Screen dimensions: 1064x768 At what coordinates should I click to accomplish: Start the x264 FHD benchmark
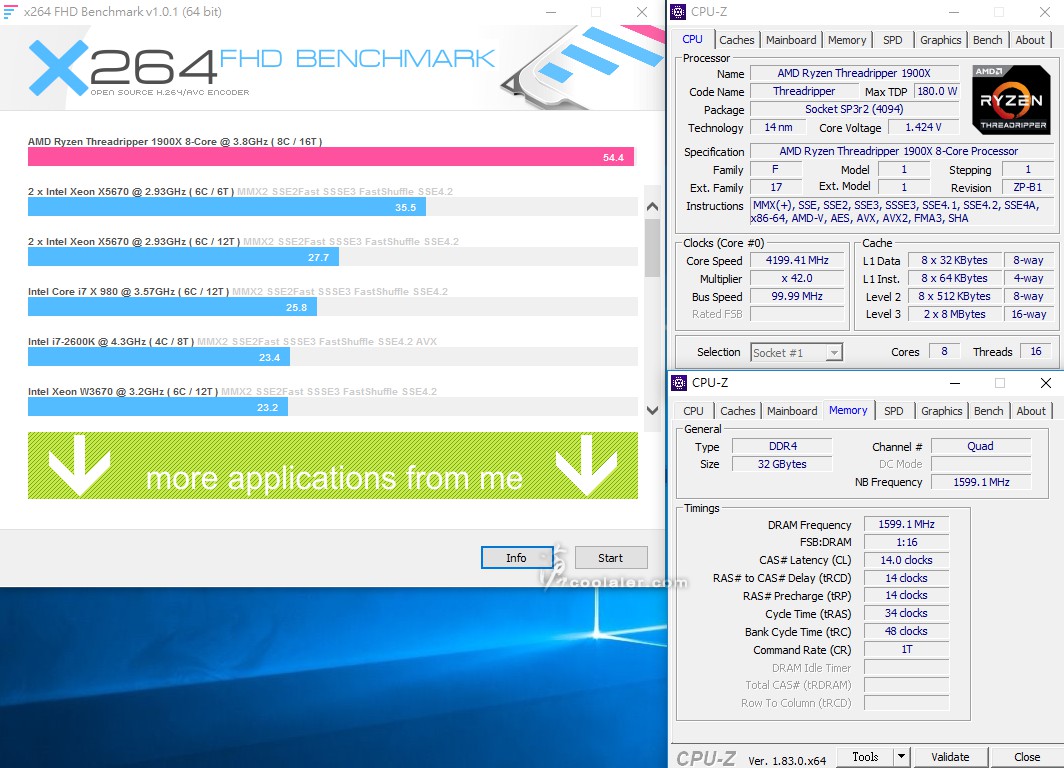tap(611, 558)
